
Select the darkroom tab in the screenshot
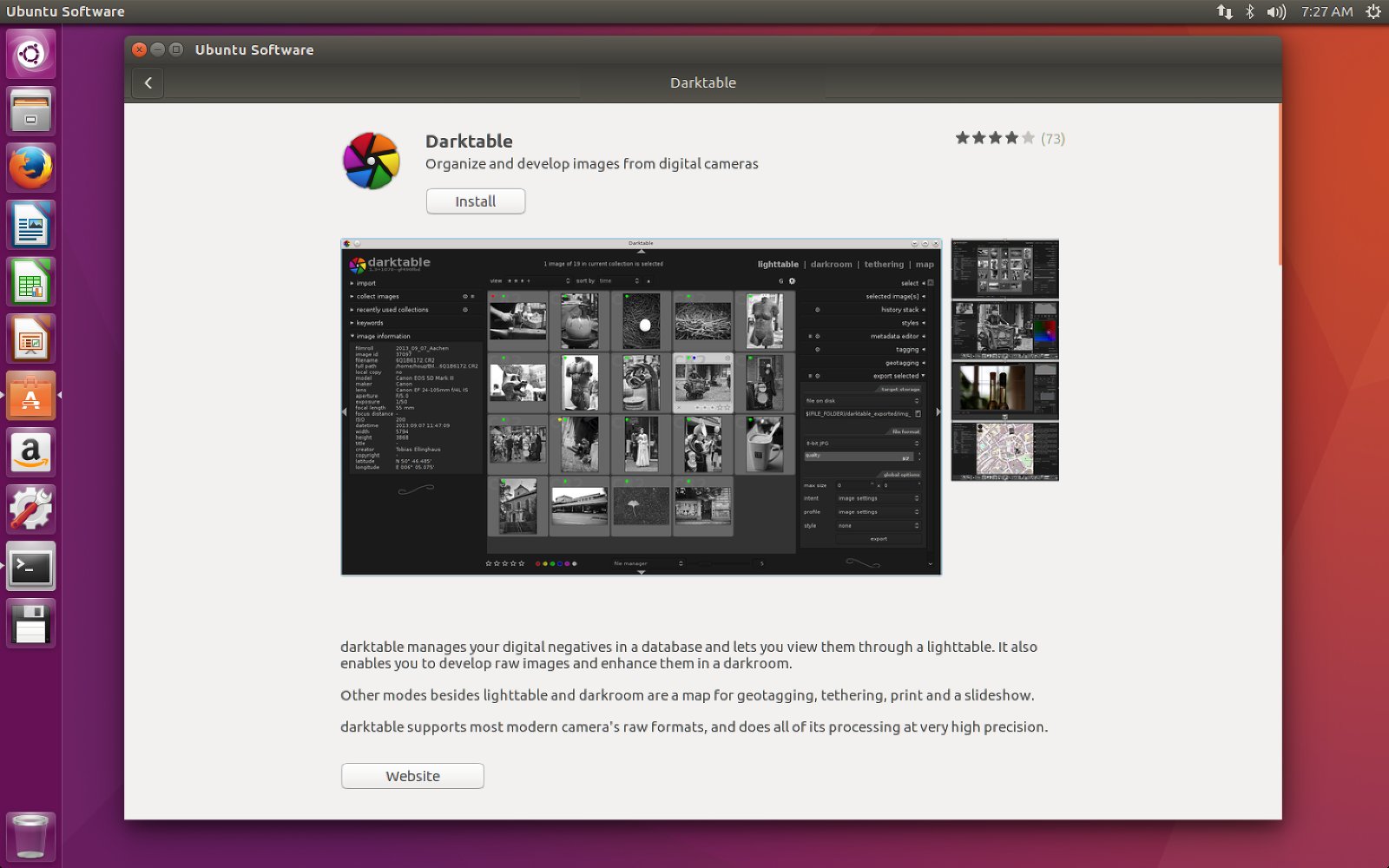point(831,265)
